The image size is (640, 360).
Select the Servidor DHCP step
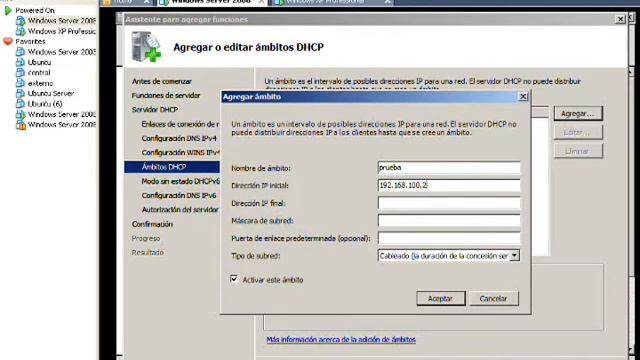pyautogui.click(x=154, y=110)
